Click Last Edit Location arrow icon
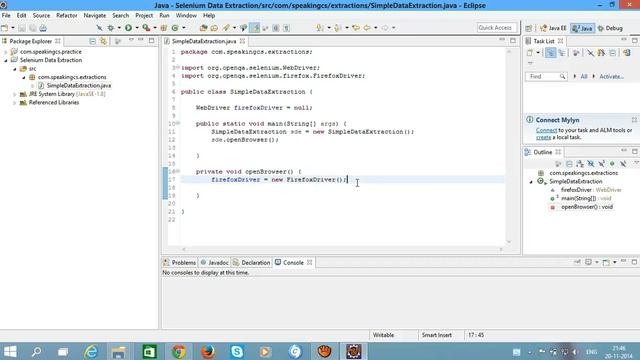 [356, 28]
